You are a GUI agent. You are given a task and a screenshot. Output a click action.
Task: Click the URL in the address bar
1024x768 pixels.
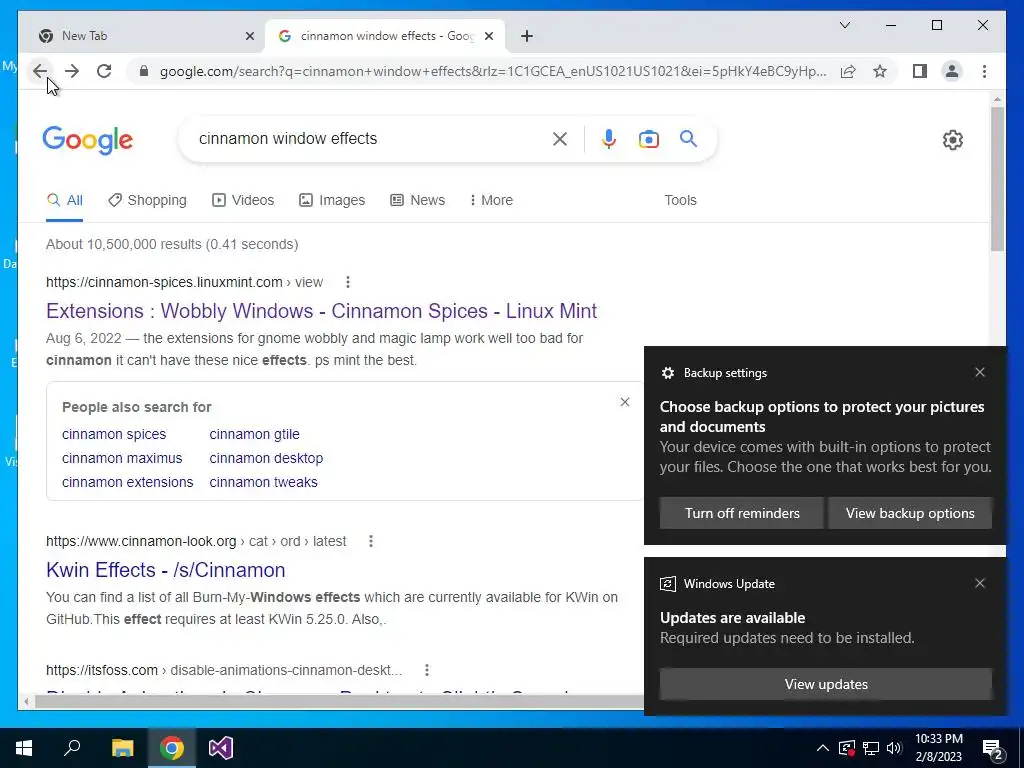493,71
